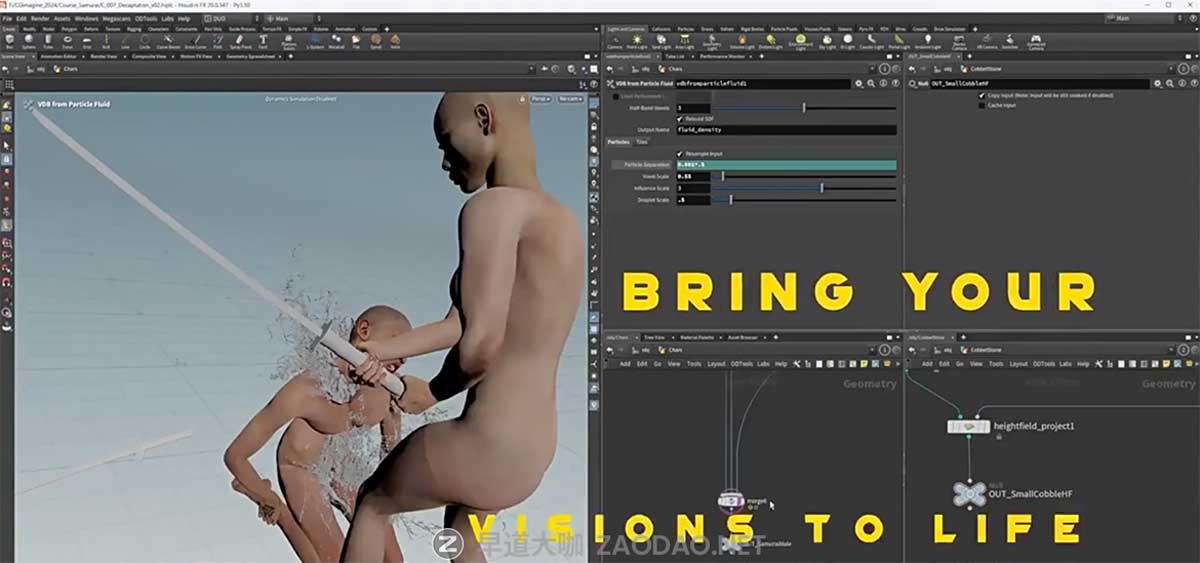Screen dimensions: 1200x563
Task: Click the vdbfromparticlefluid1 node name field
Action: (x=763, y=84)
